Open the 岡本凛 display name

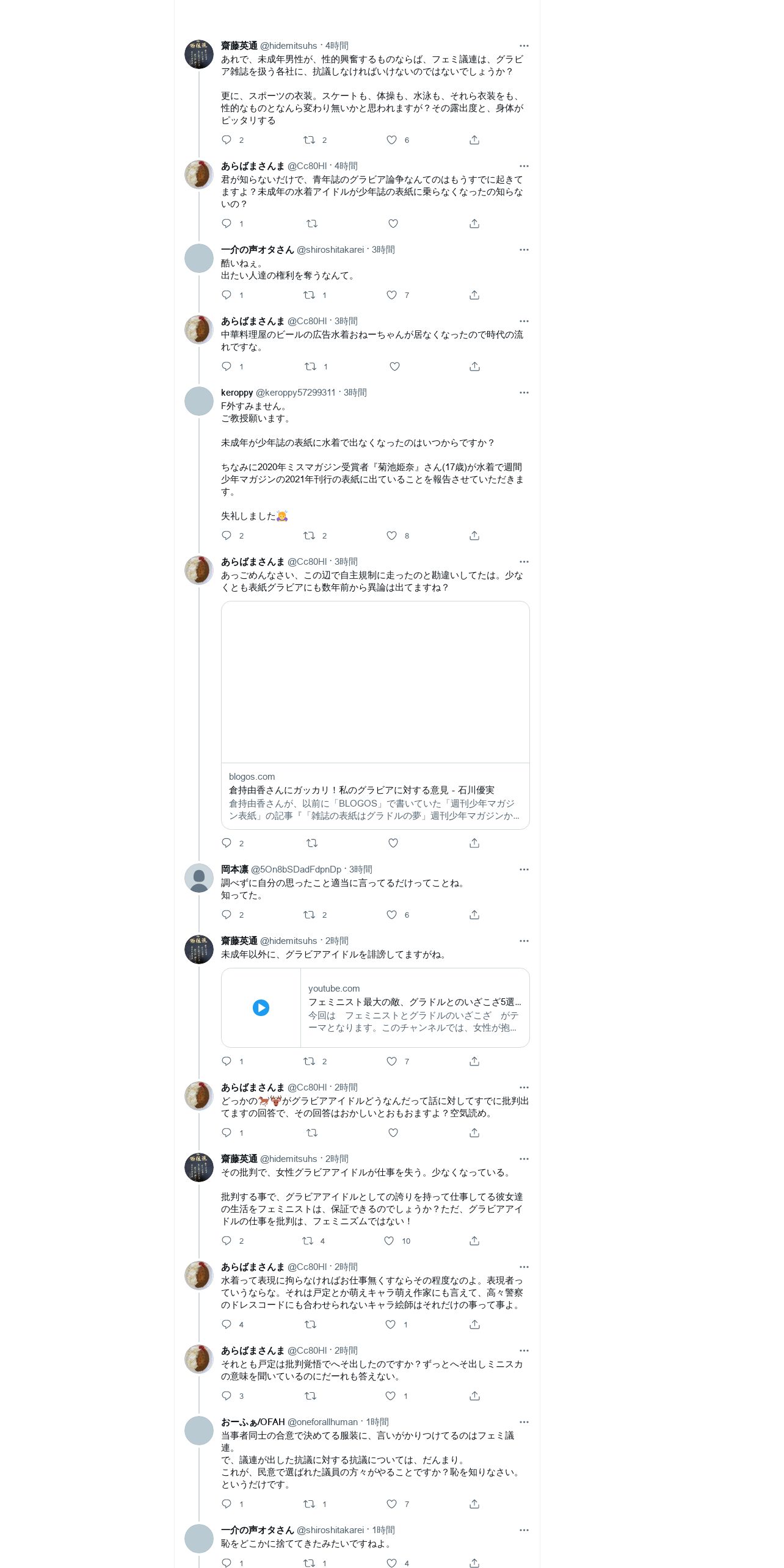[234, 869]
